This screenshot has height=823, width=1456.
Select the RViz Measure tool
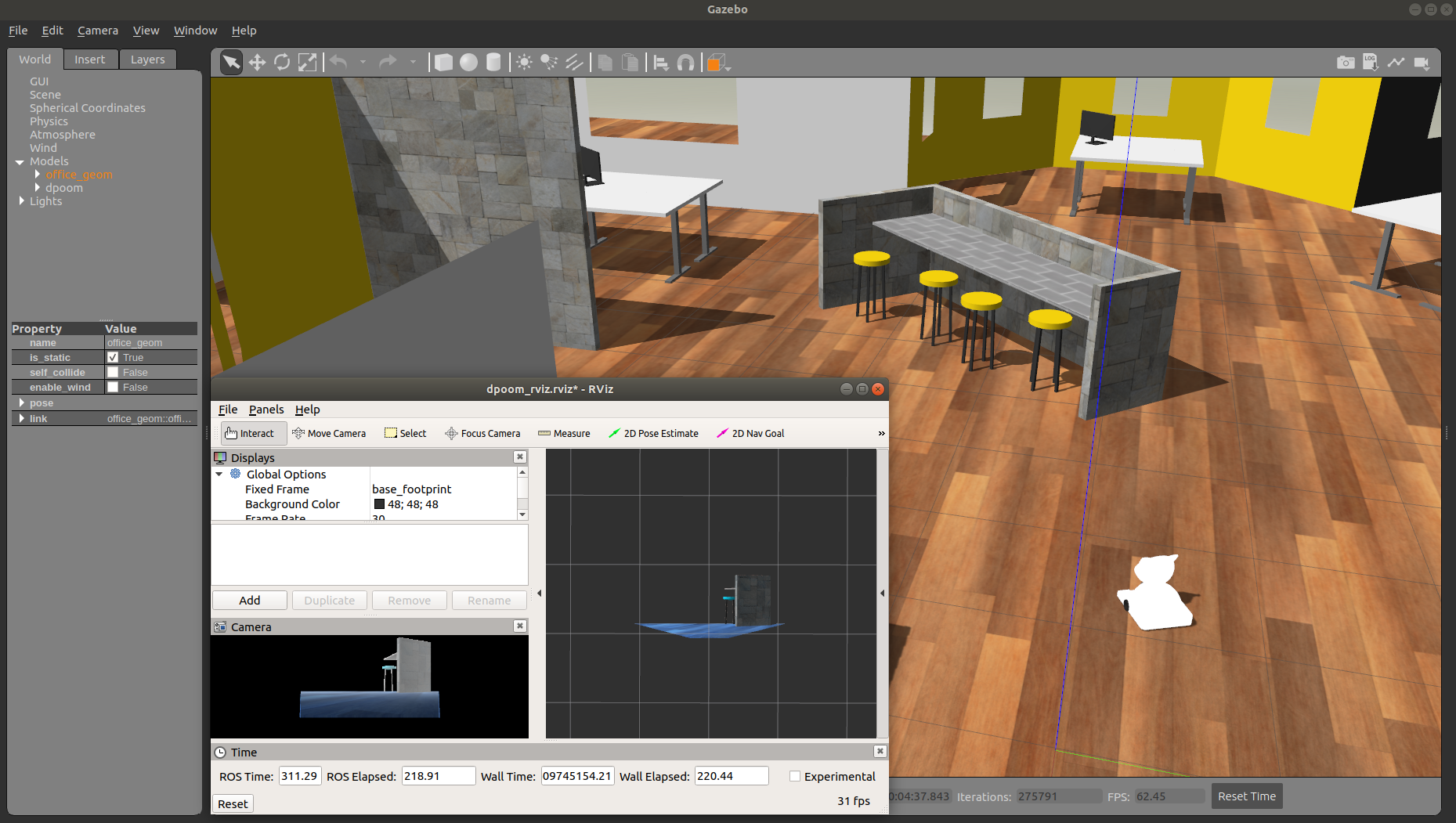pos(564,433)
